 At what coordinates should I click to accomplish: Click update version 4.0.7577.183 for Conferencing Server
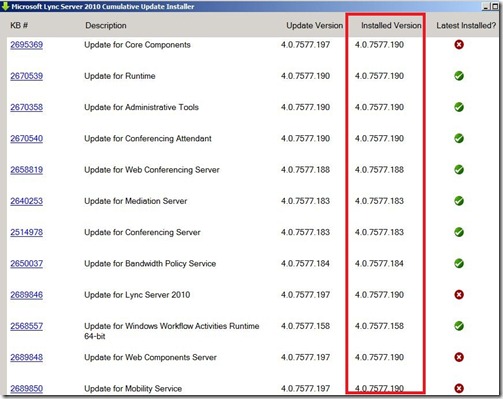(305, 232)
